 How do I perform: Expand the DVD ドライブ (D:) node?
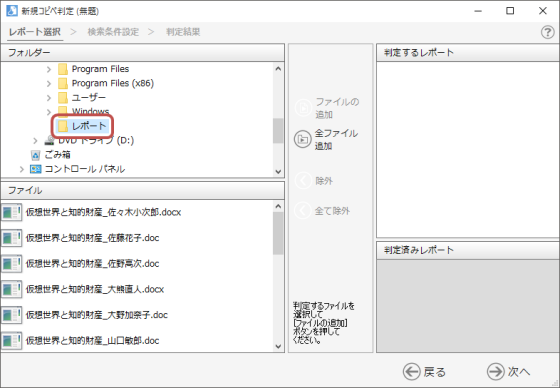(35, 140)
